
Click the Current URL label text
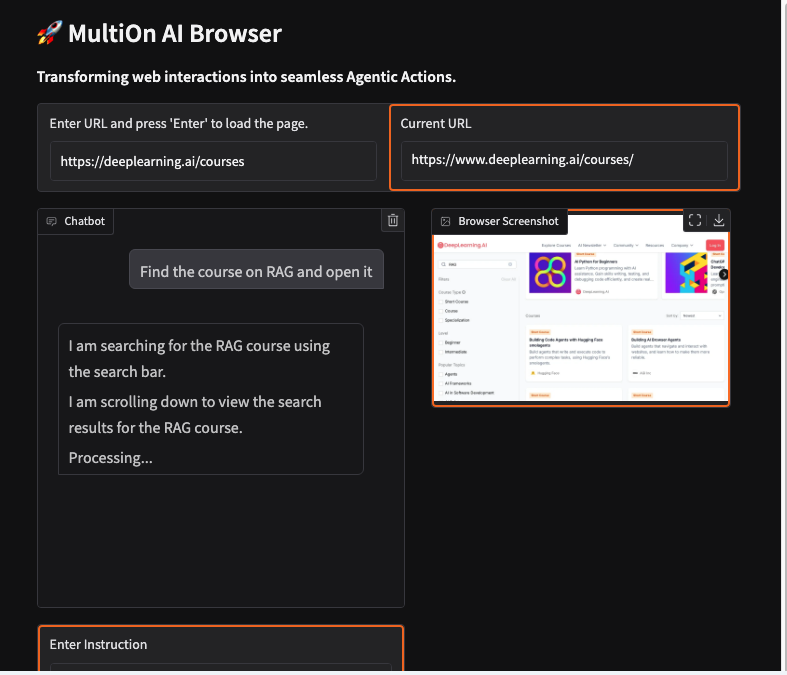click(x=436, y=123)
